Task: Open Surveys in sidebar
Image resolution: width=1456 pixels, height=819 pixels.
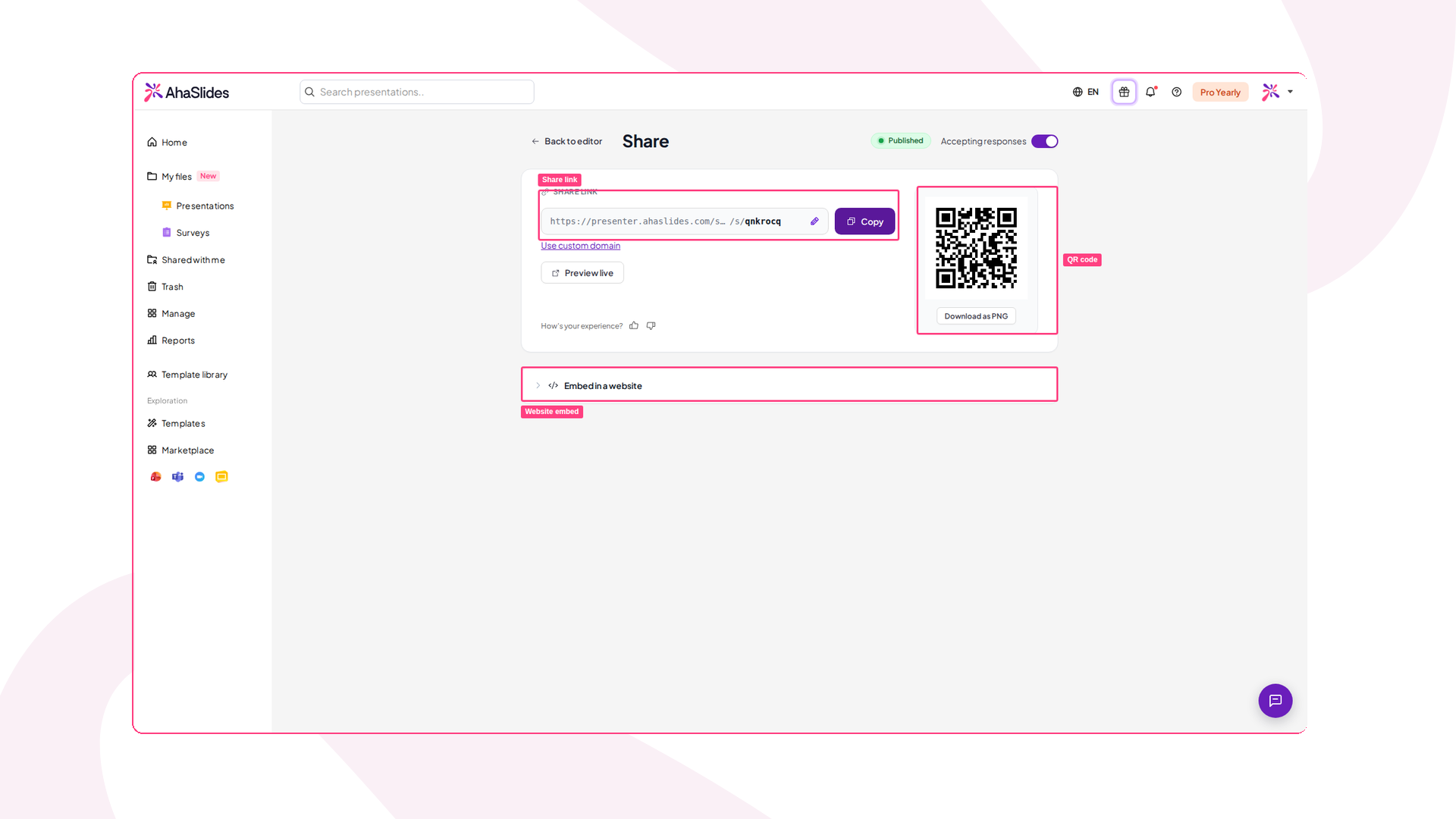Action: 186,233
